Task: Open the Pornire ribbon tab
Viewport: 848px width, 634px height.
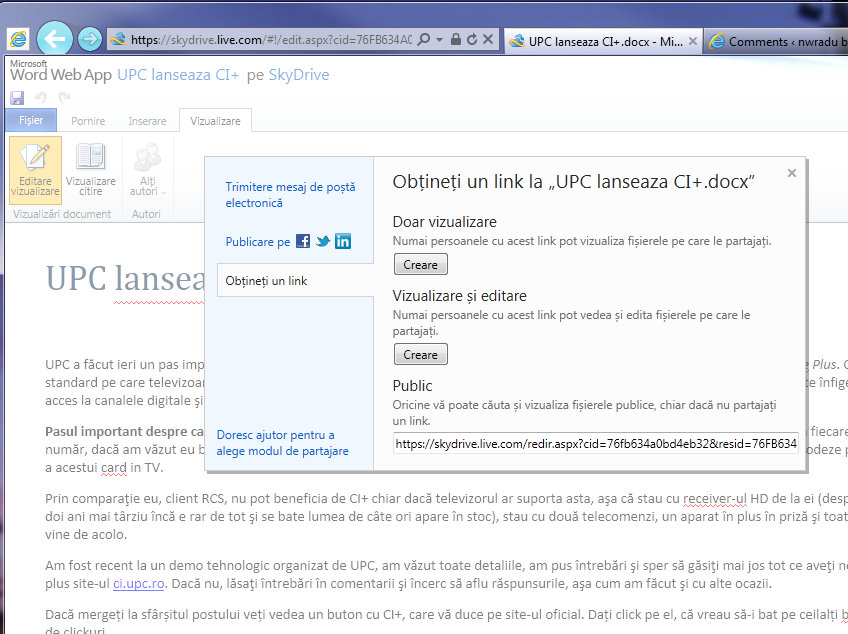Action: 88,121
